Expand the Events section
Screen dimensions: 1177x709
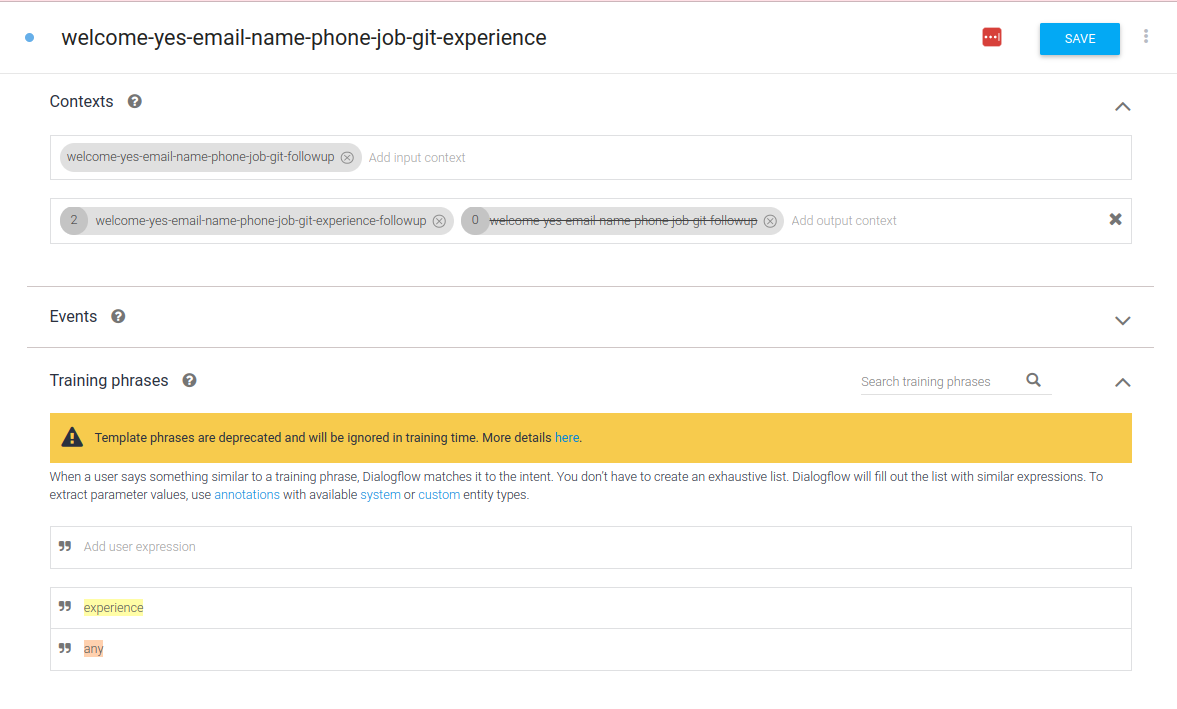(1122, 320)
